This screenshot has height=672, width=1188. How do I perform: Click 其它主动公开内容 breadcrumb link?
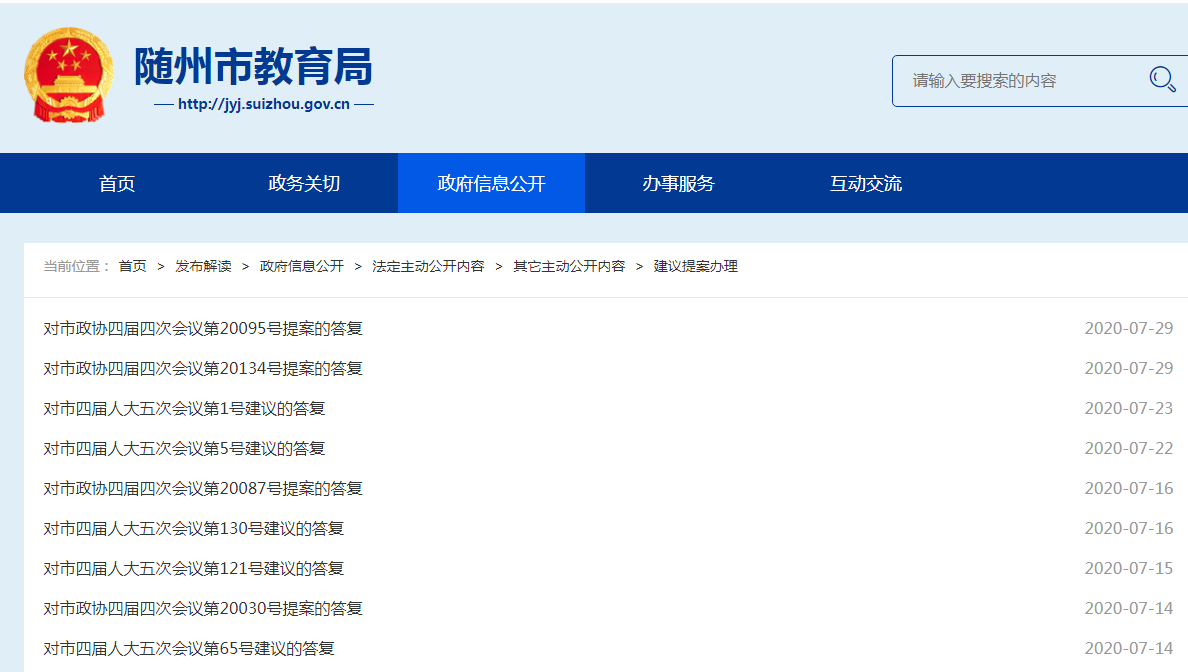pos(569,266)
